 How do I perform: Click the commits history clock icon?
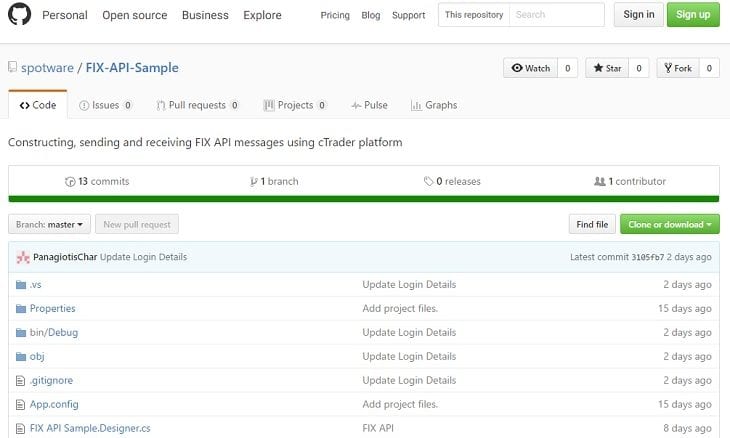tap(70, 182)
